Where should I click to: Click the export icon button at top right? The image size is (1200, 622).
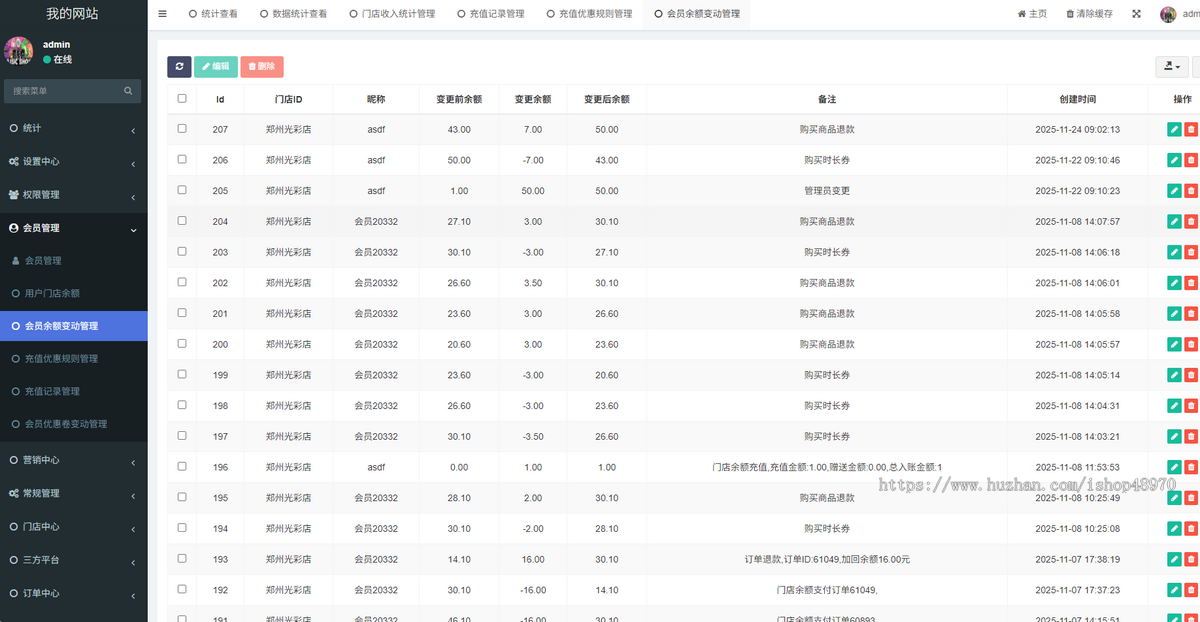[1170, 65]
